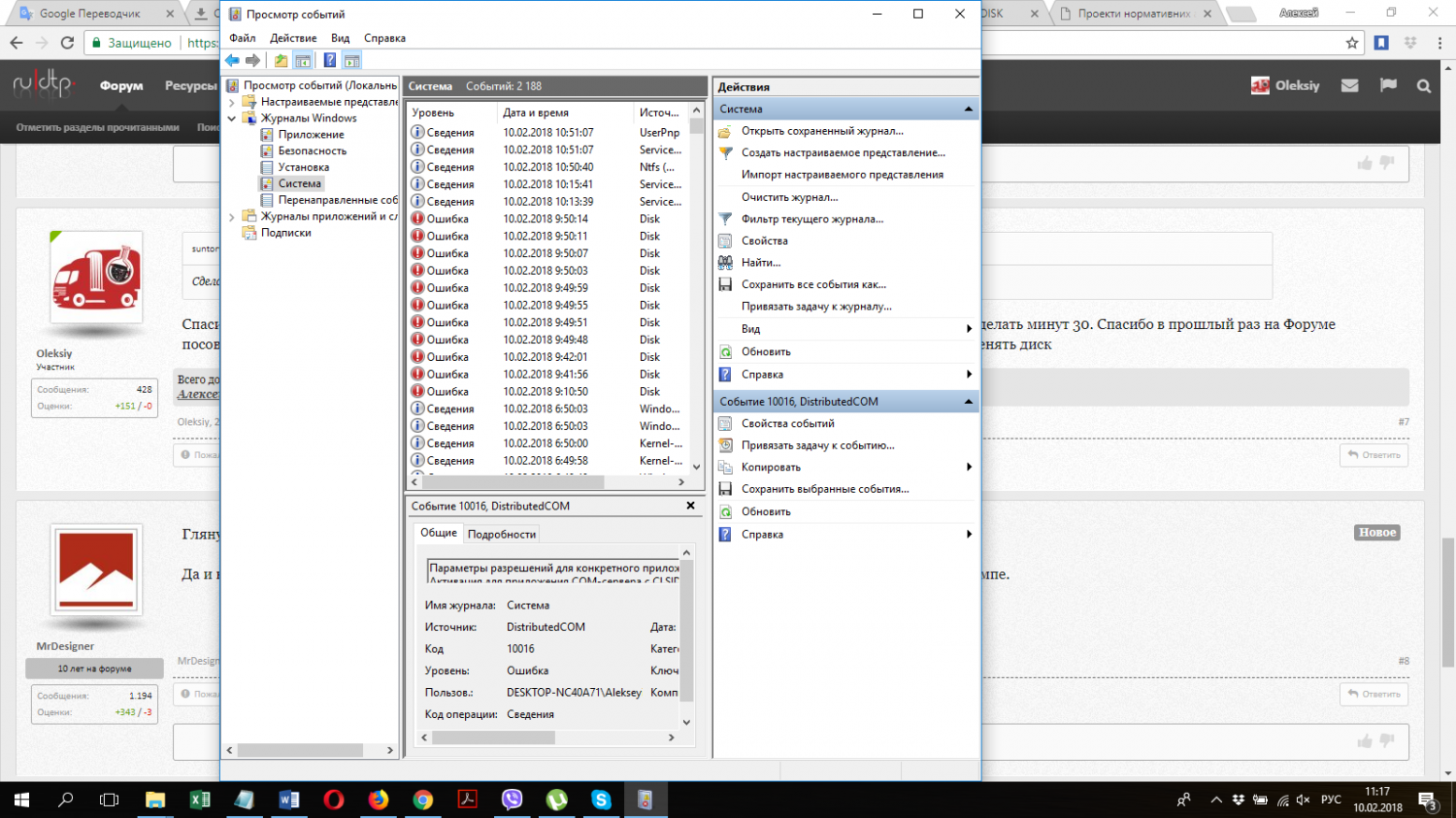Viewport: 1456px width, 818px height.
Task: Open the Копировать submenu arrow
Action: (968, 468)
